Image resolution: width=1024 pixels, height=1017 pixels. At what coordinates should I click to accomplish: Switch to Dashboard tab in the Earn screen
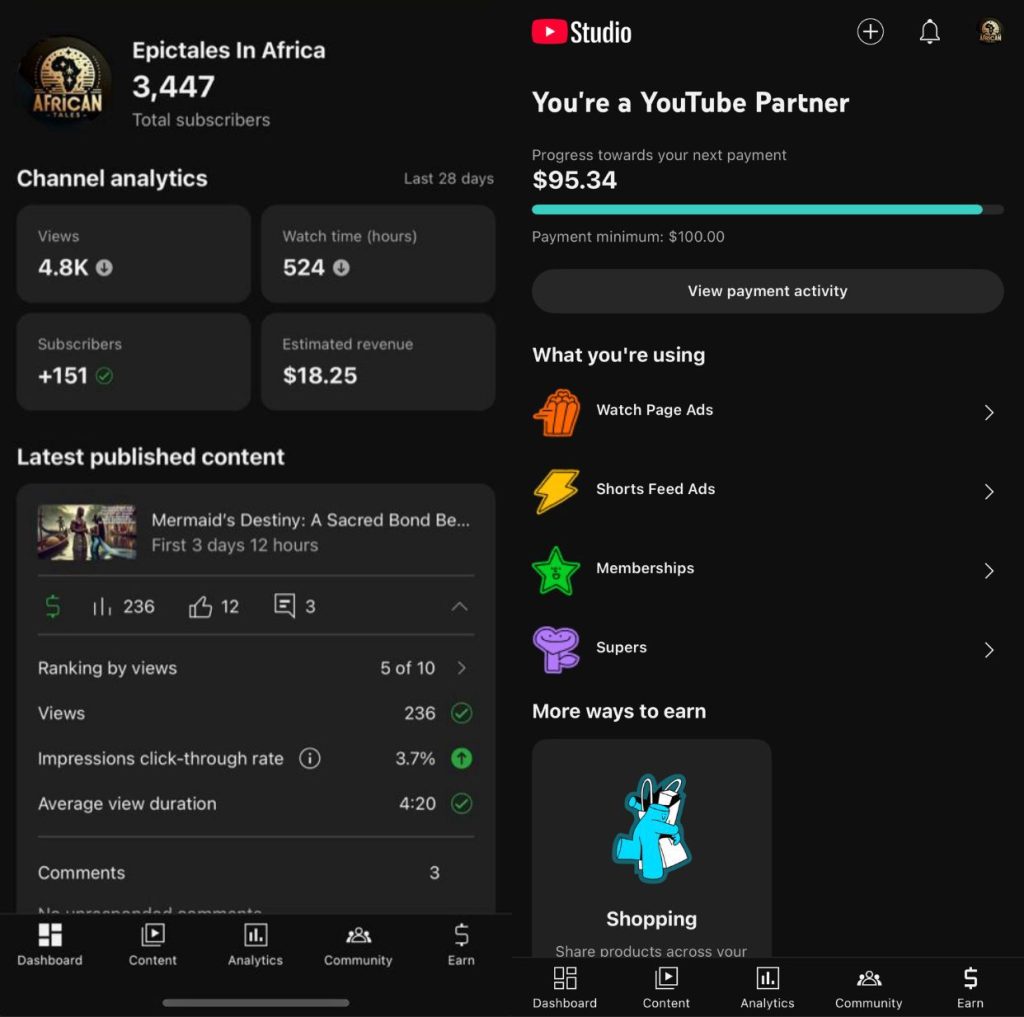pos(565,988)
